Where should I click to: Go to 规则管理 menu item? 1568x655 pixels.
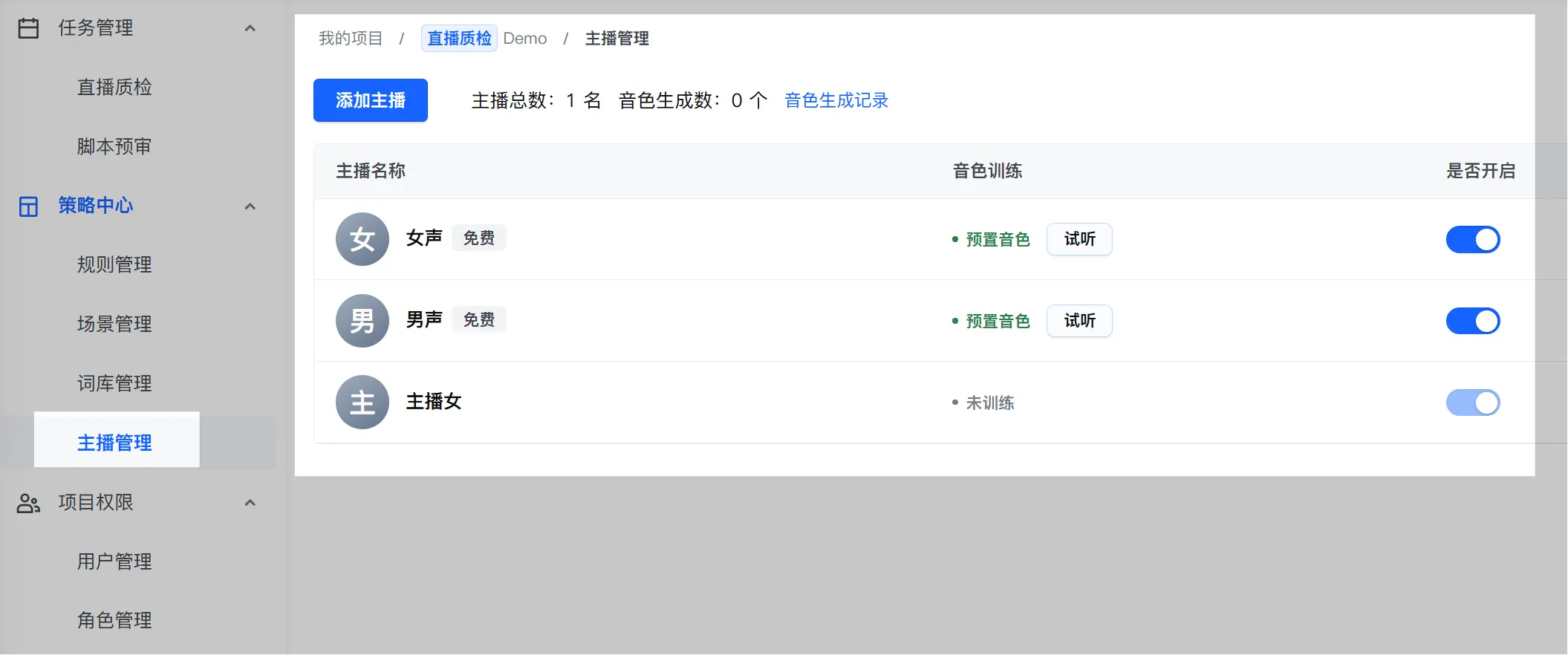(x=114, y=265)
